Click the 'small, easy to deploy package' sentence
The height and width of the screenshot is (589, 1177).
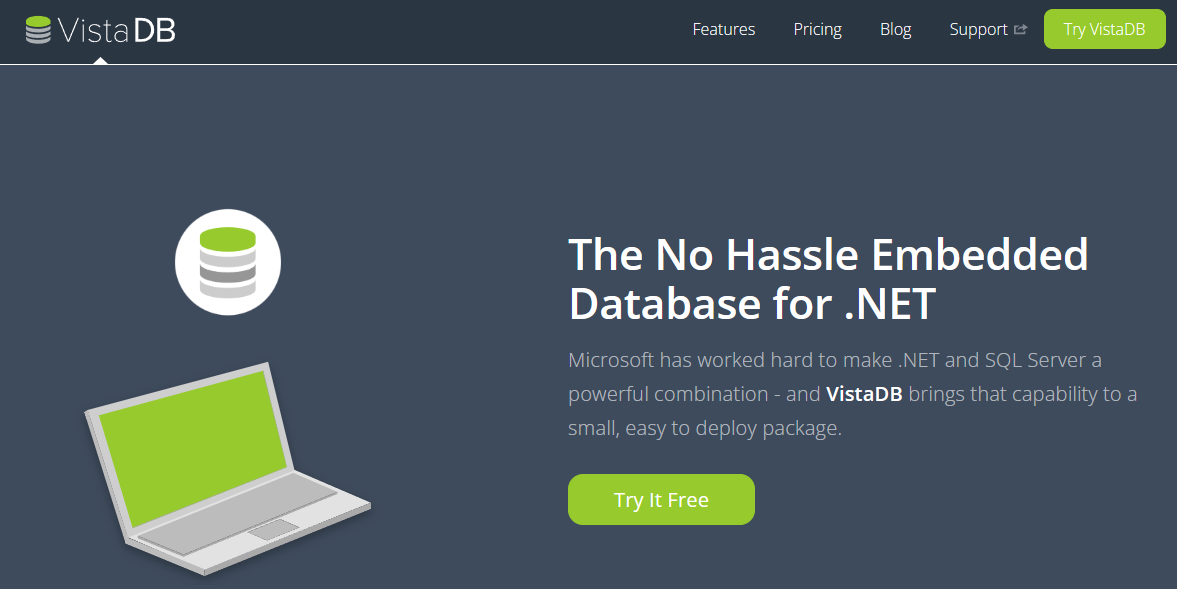click(x=705, y=428)
